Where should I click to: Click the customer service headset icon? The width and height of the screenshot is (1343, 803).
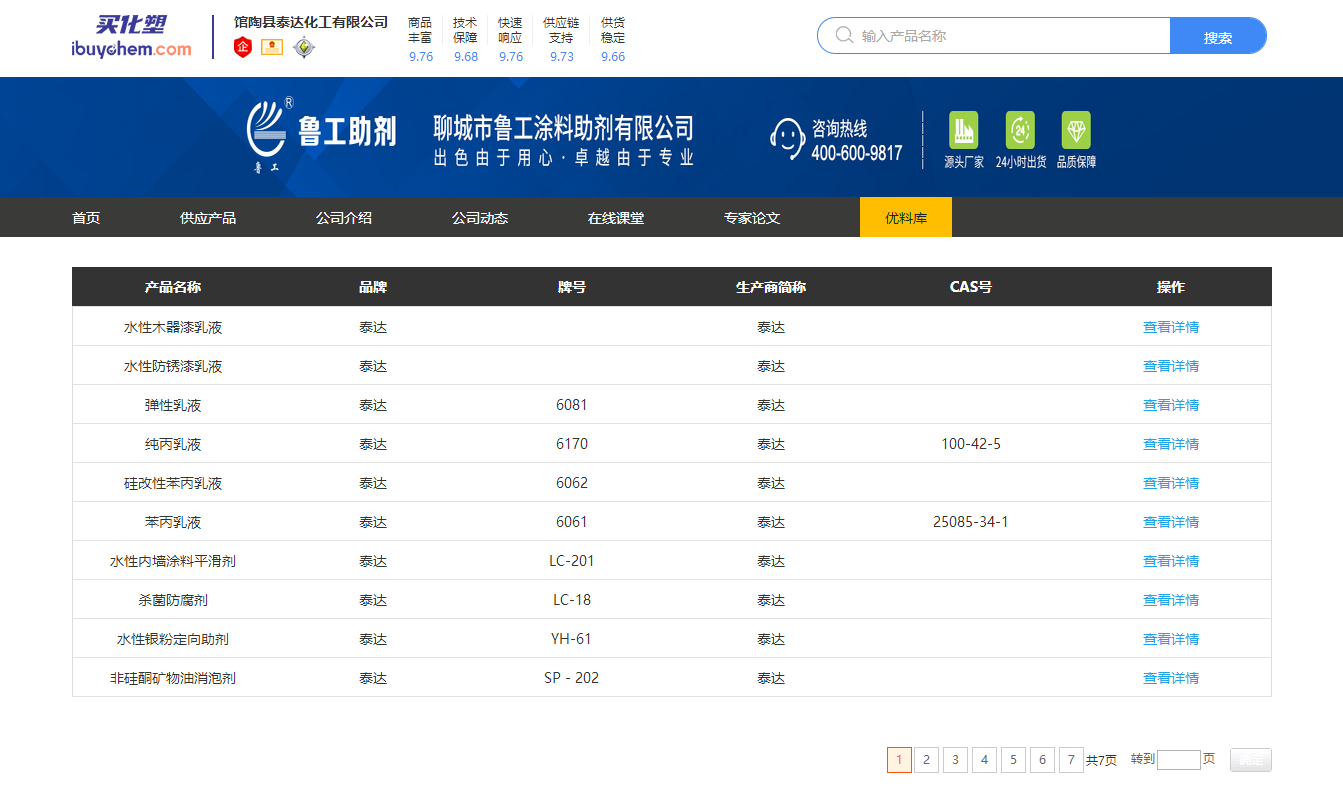click(788, 138)
